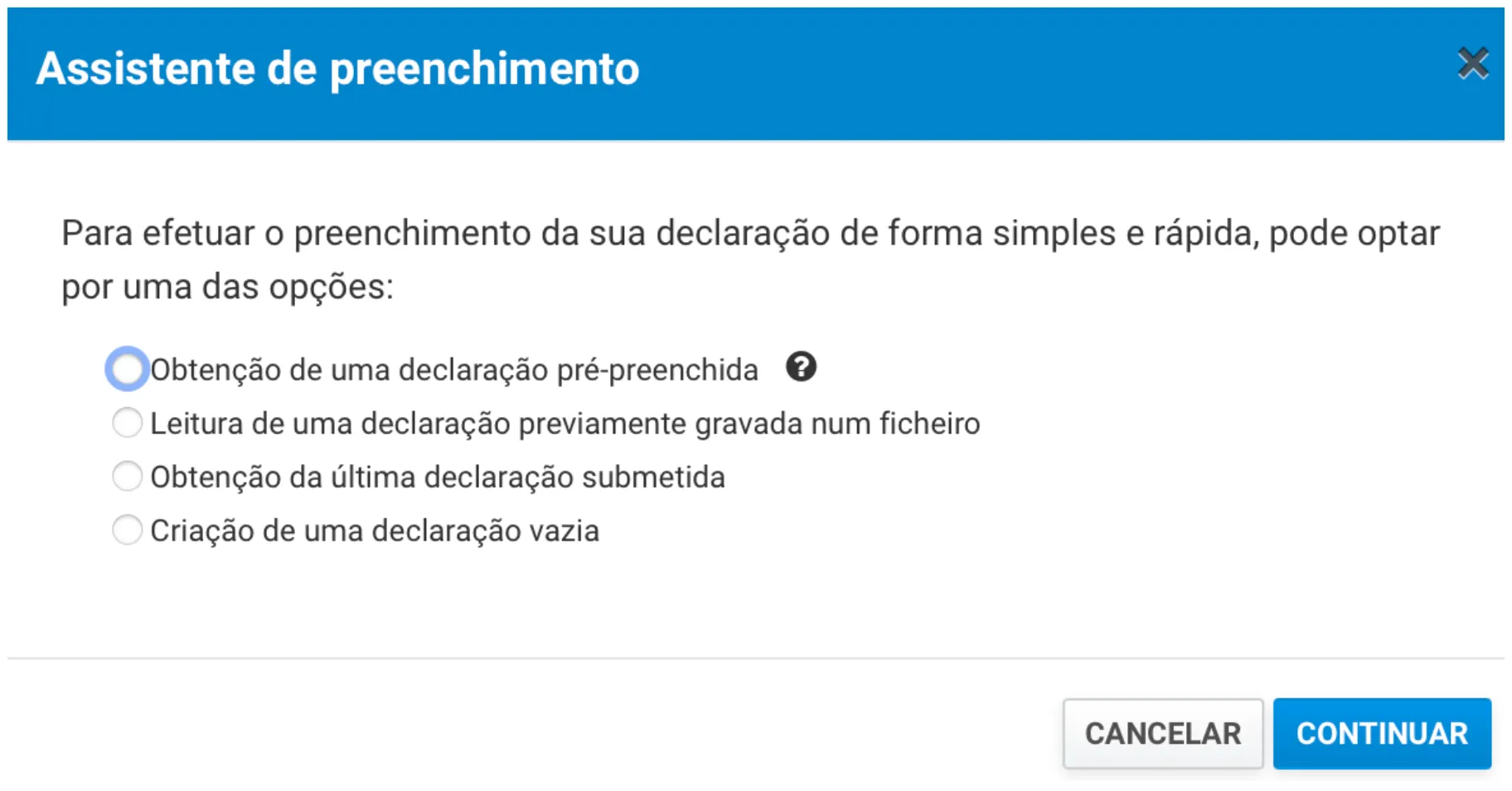Select the pré-preenchida declaration radio button
1512x791 pixels.
coord(127,369)
